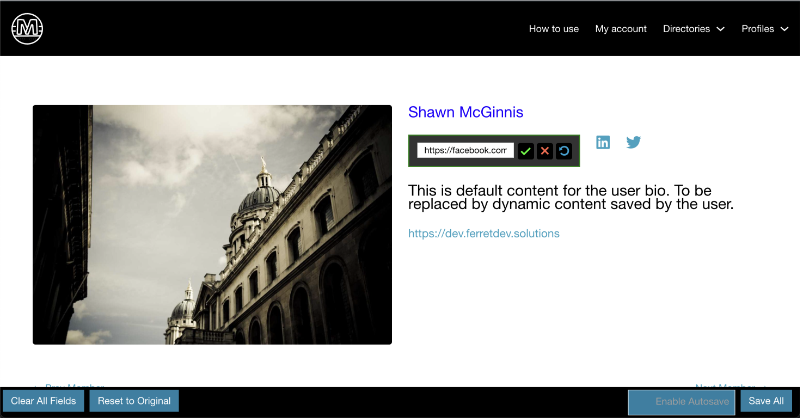Go to My account
Screen dimensions: 800x418
coord(620,29)
